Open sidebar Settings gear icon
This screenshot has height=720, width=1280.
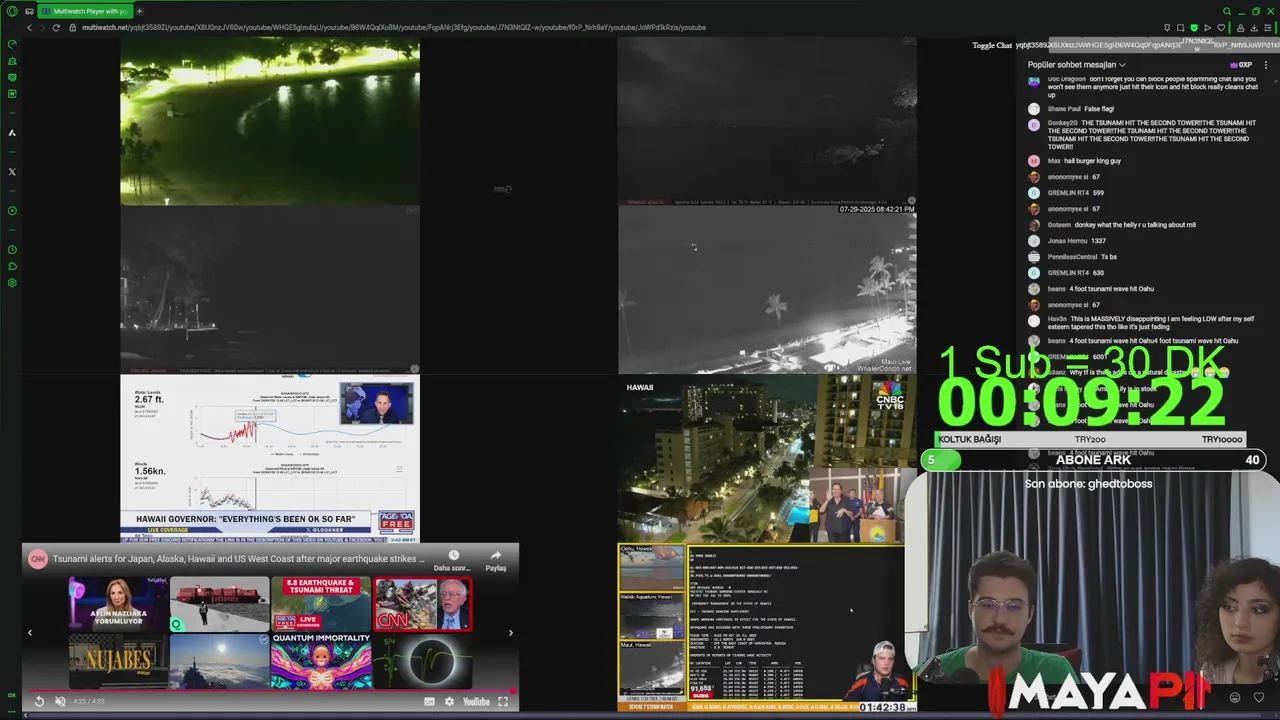coord(12,283)
